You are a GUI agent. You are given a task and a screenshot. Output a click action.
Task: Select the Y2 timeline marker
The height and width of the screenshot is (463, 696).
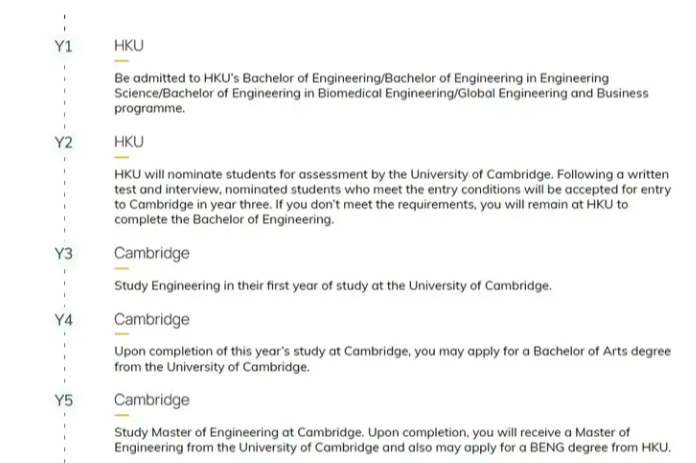click(x=63, y=142)
